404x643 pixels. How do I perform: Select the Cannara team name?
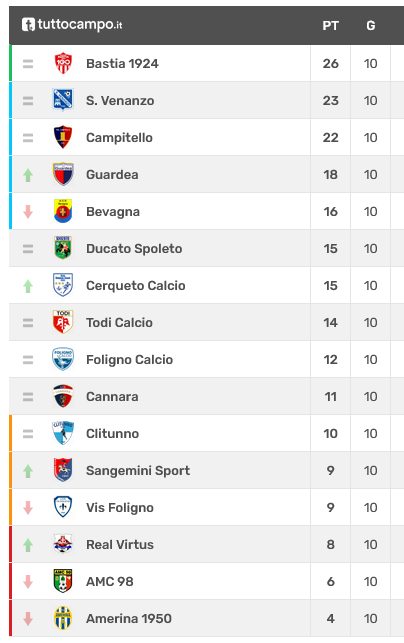pos(112,397)
